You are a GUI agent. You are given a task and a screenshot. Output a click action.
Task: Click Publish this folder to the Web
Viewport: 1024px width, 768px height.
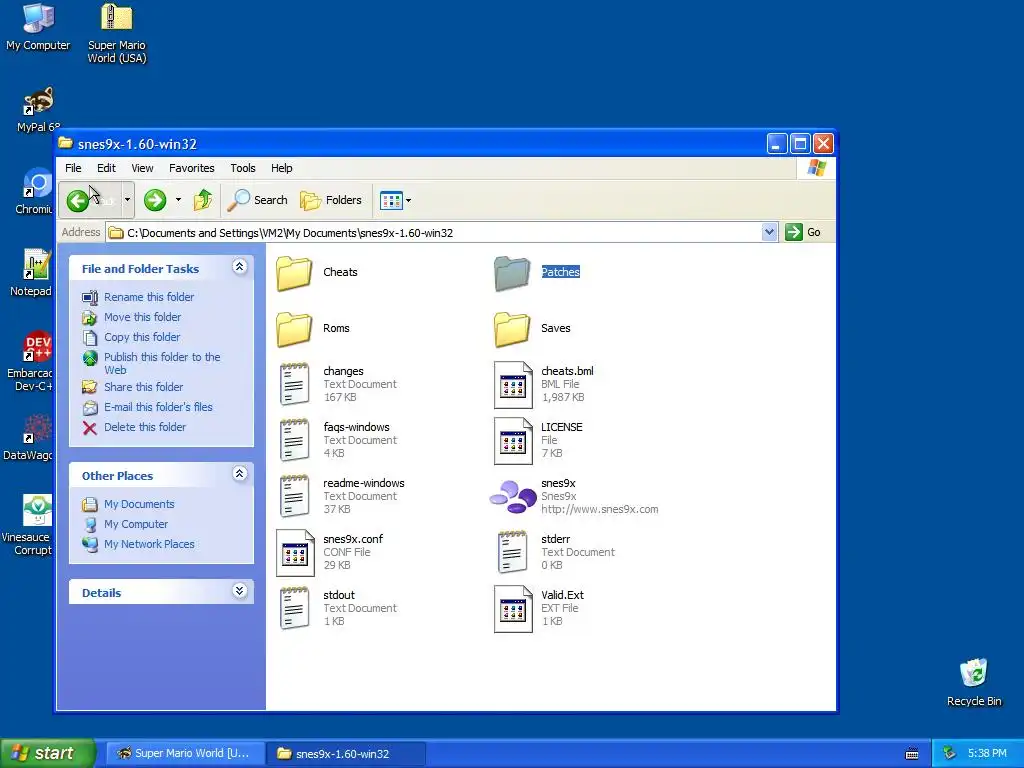[x=162, y=363]
